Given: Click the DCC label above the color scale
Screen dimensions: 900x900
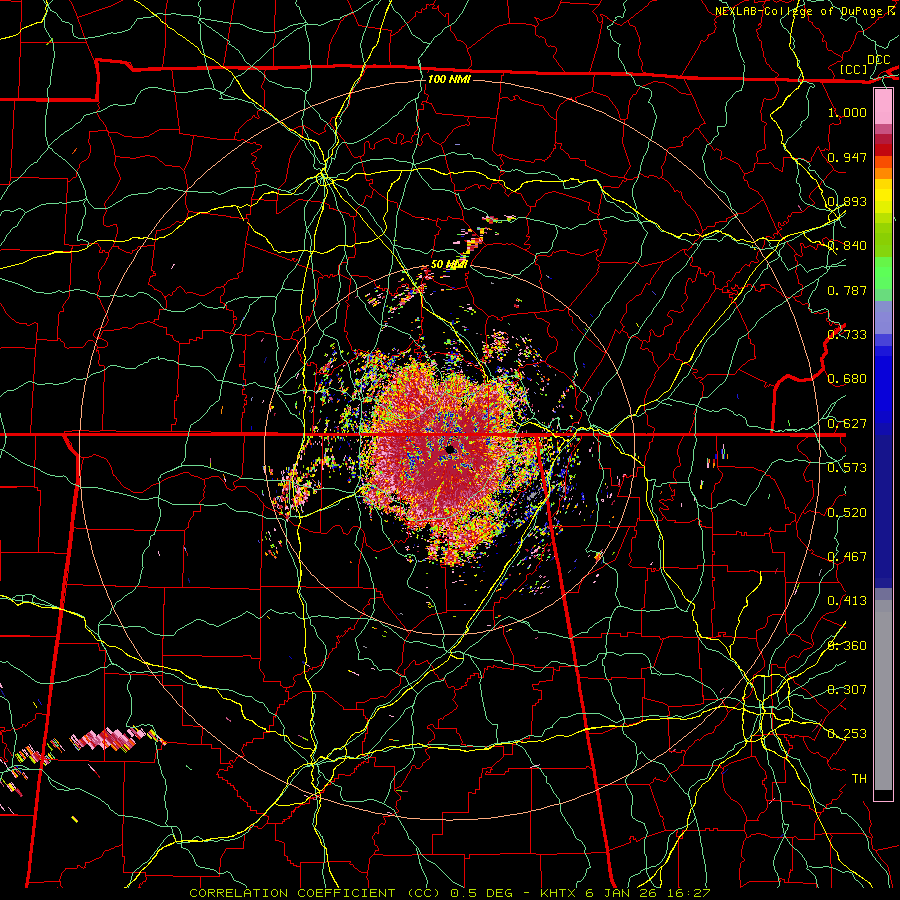Looking at the screenshot, I should [878, 60].
